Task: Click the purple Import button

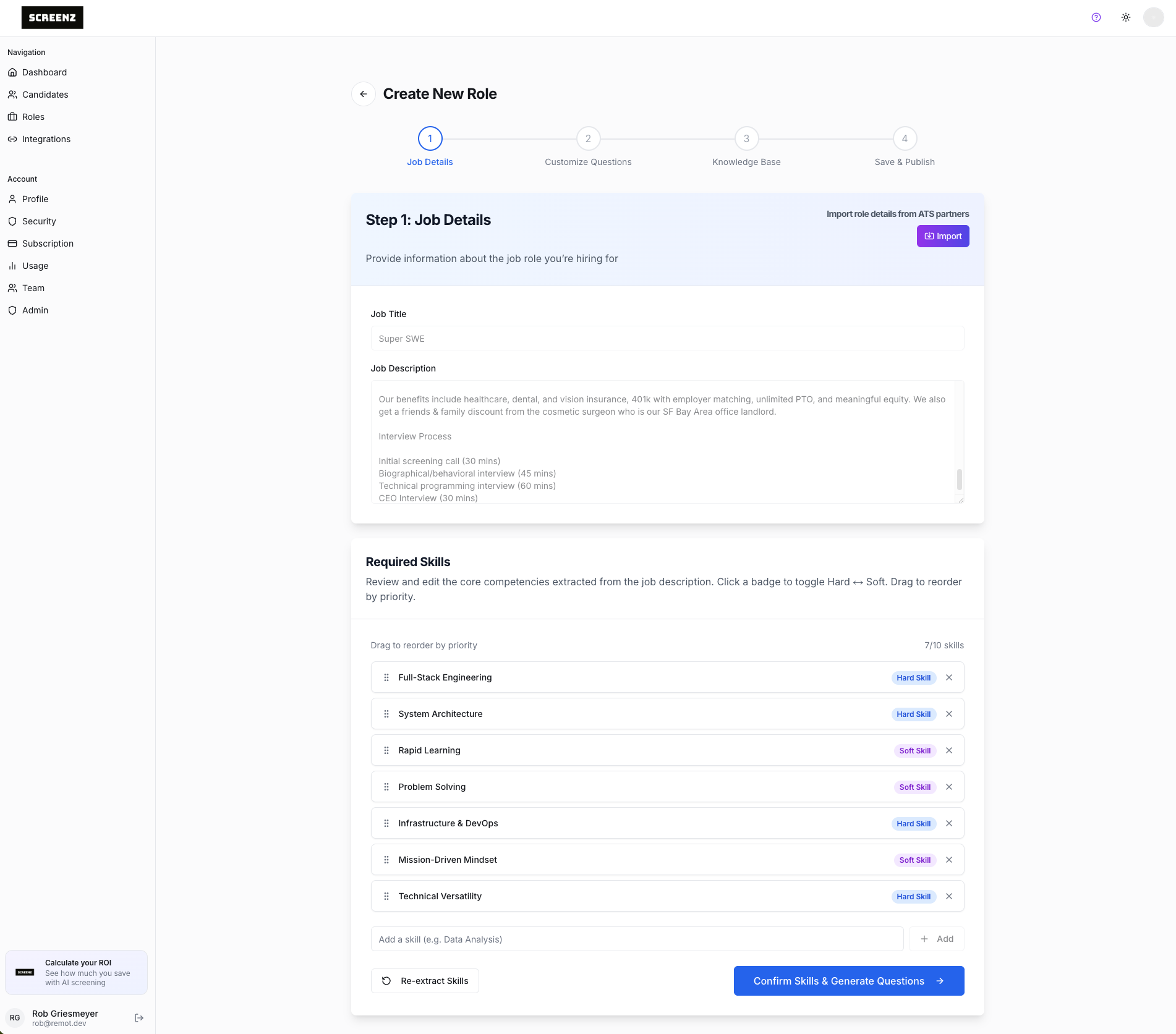Action: pyautogui.click(x=943, y=236)
